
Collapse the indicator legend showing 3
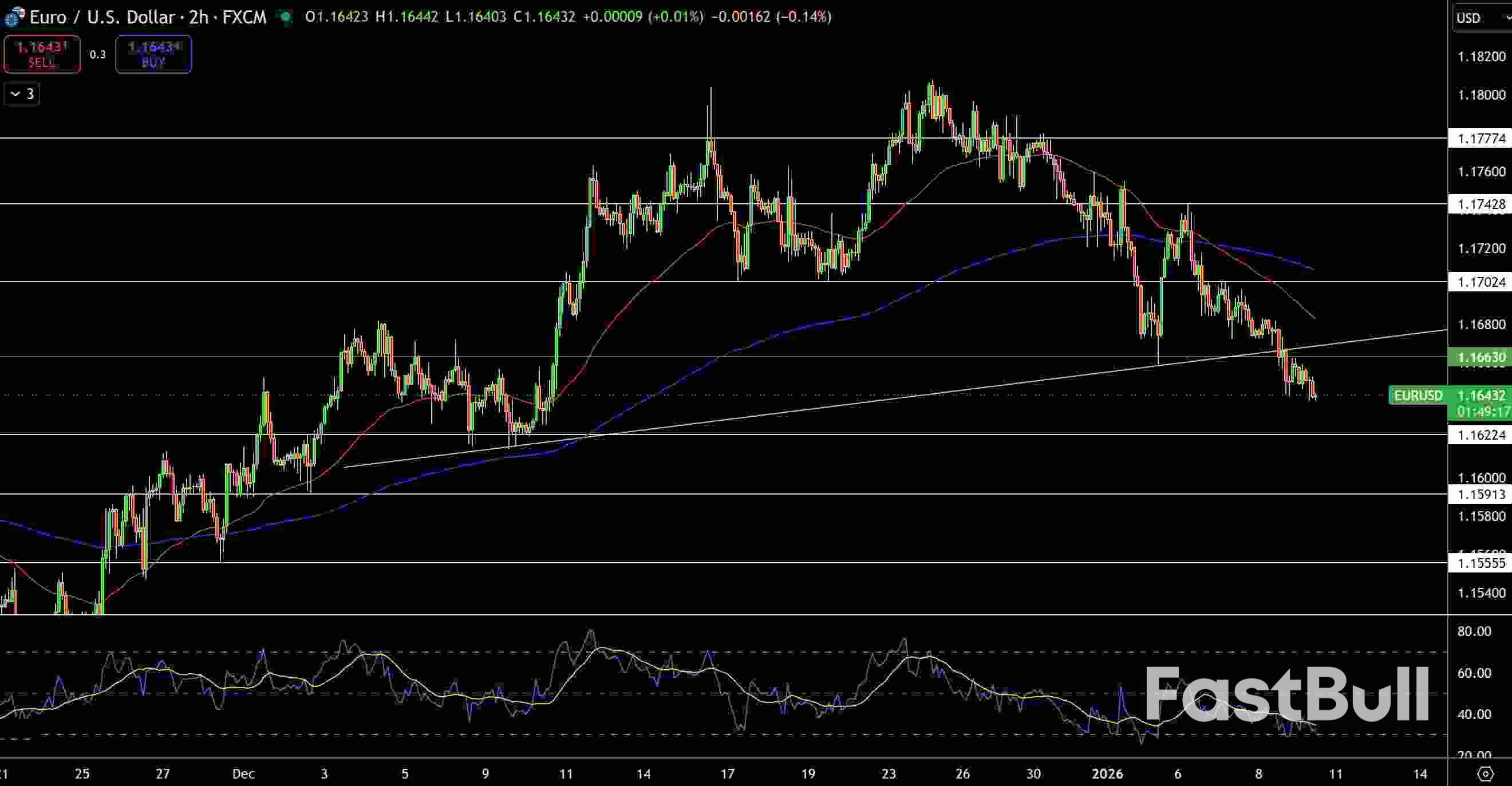click(22, 94)
